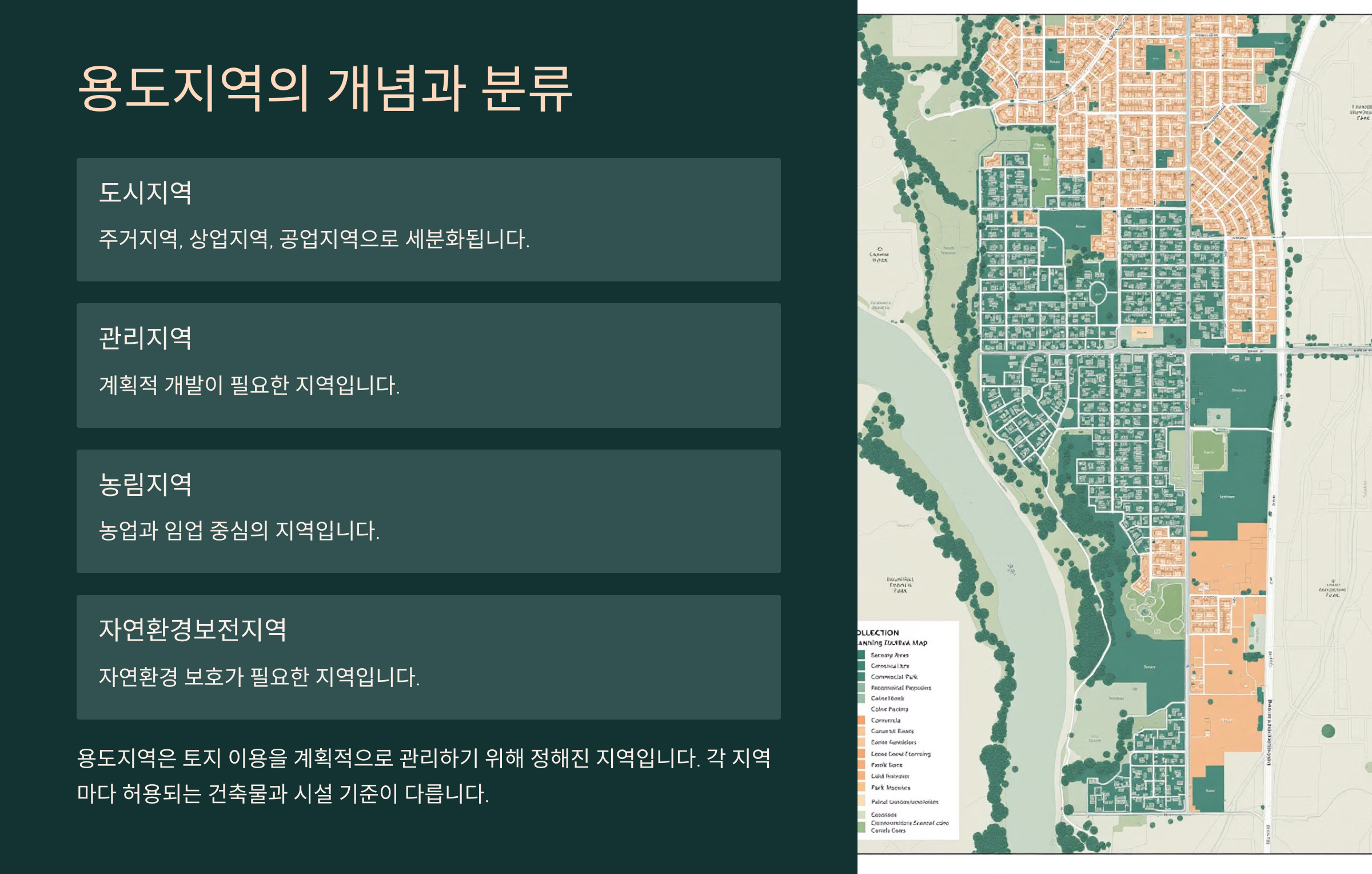Click the top dark green legend swatch
The image size is (1372, 874).
[x=861, y=655]
